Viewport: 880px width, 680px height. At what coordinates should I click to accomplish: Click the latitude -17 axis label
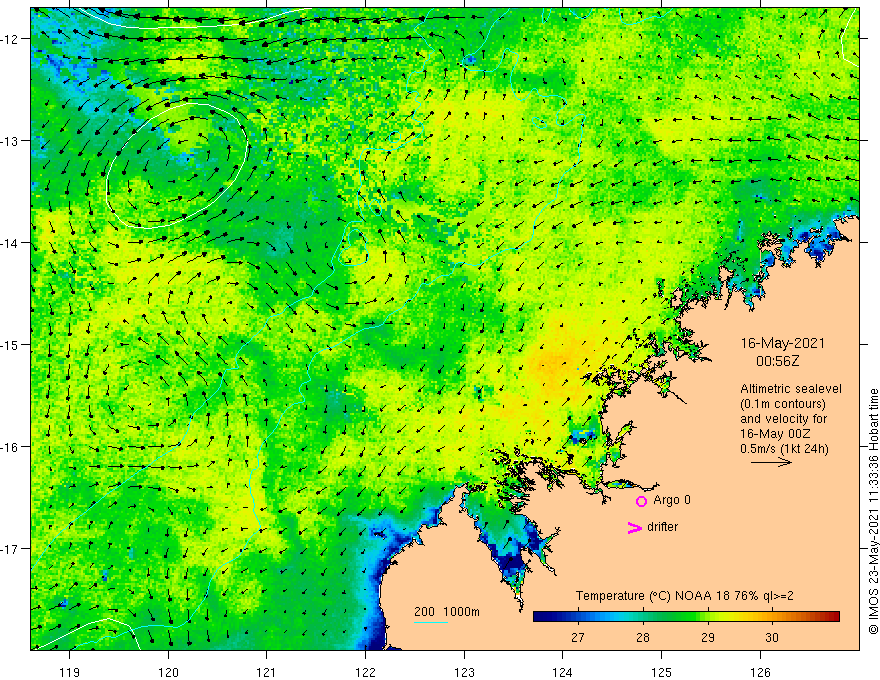10,548
